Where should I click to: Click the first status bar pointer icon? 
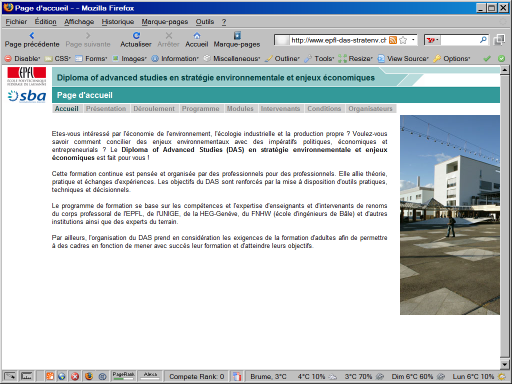[x=10, y=376]
